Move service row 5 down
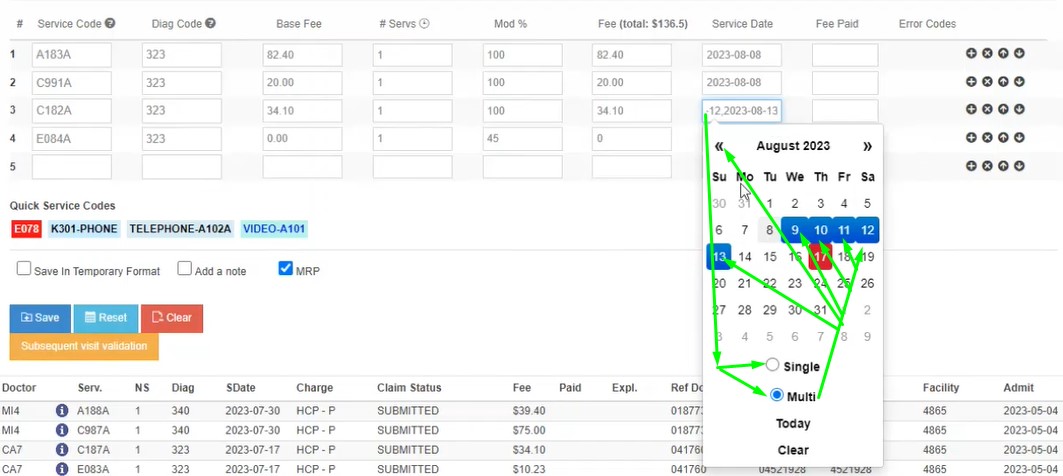 pyautogui.click(x=1019, y=166)
